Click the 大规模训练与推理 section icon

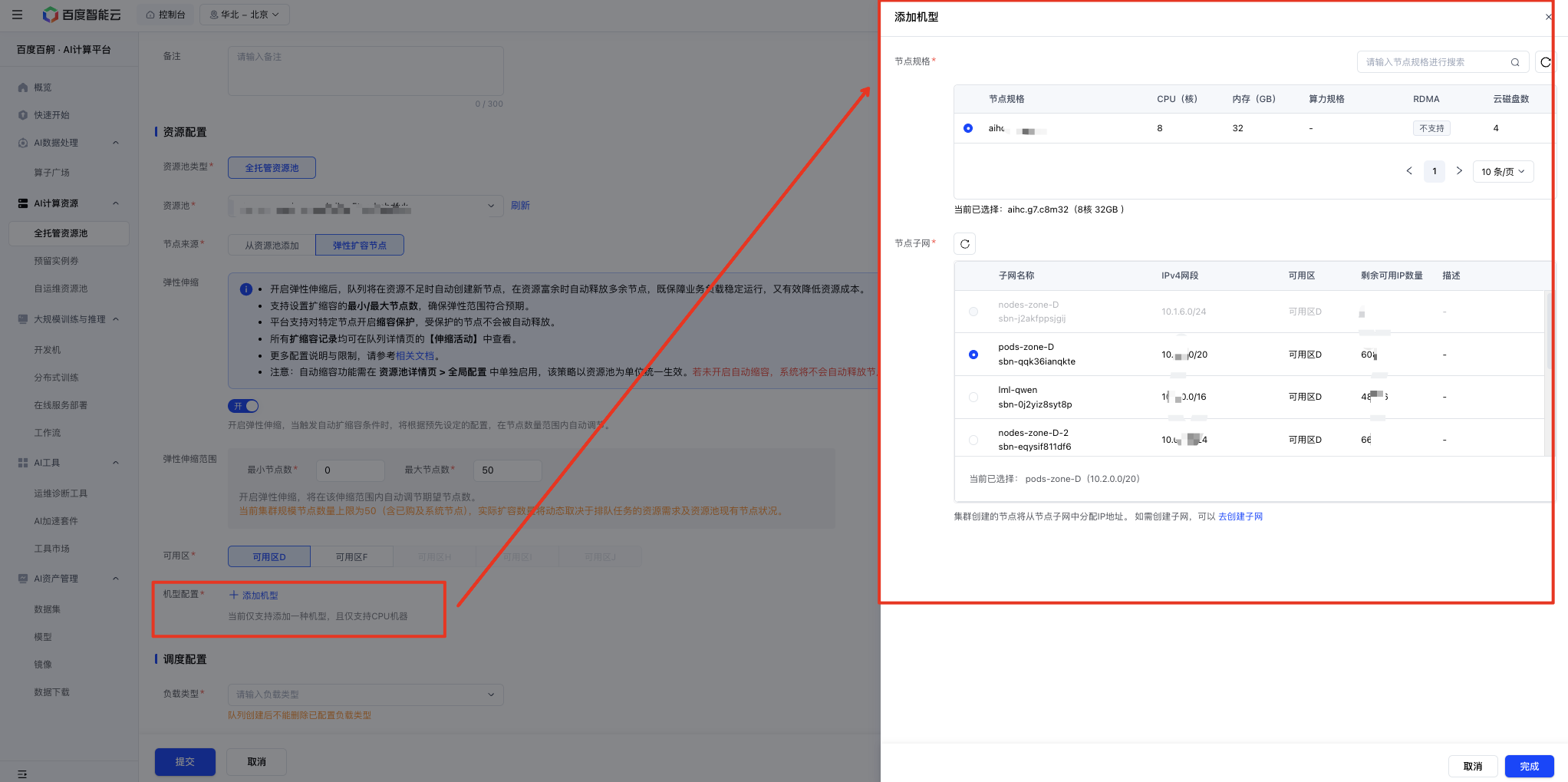(23, 319)
